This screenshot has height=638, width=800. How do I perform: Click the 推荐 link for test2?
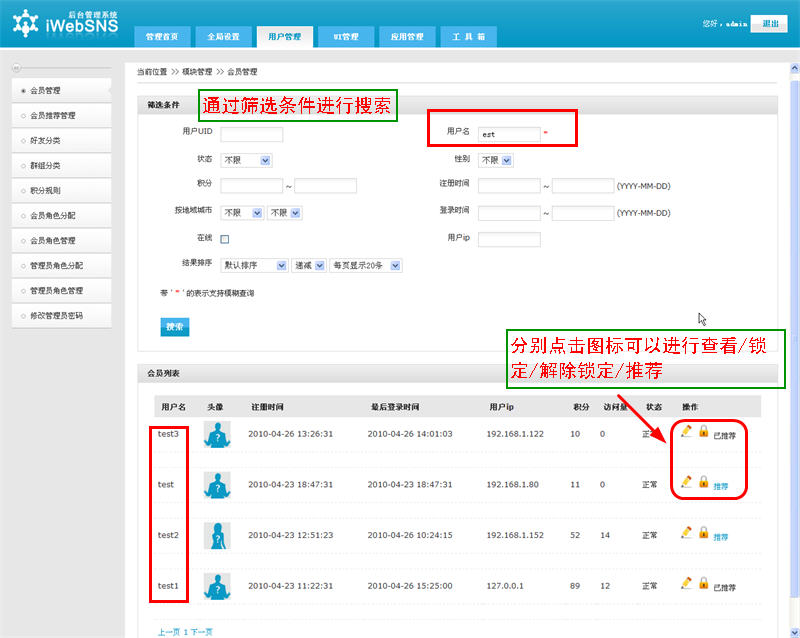coord(720,537)
